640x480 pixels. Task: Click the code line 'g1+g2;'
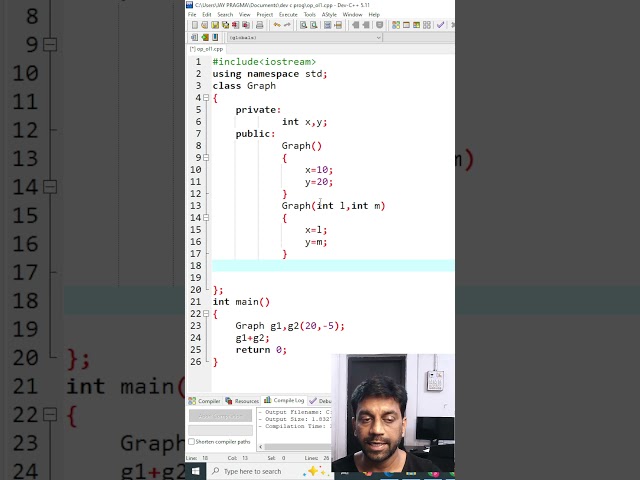(x=252, y=338)
